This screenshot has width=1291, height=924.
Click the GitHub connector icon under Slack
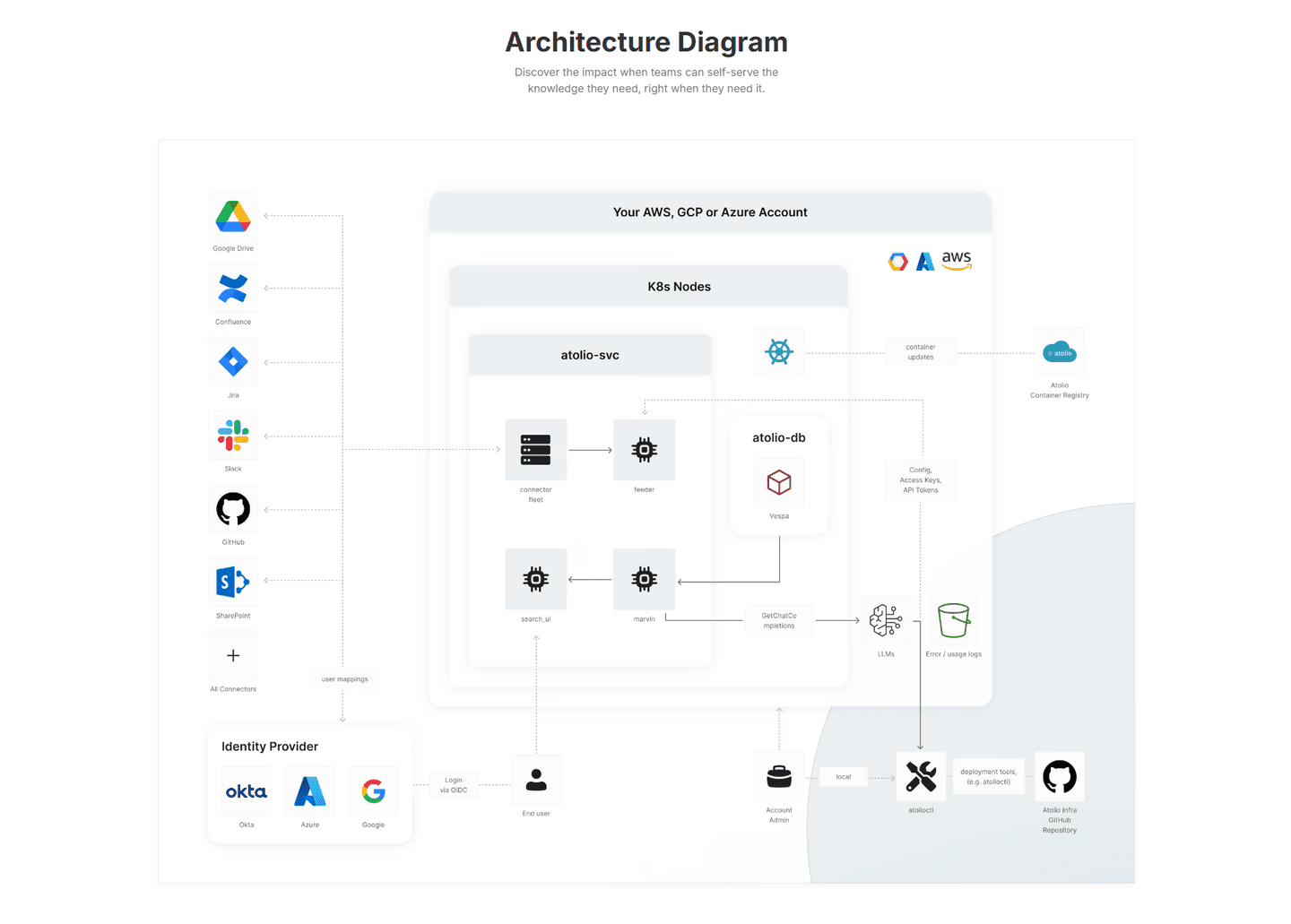[233, 509]
